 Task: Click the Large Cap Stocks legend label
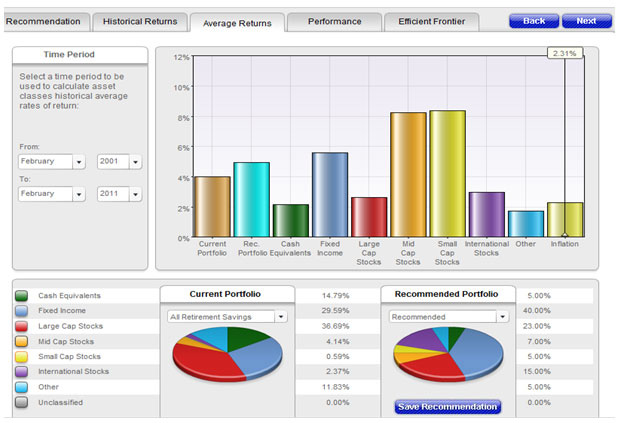point(70,326)
